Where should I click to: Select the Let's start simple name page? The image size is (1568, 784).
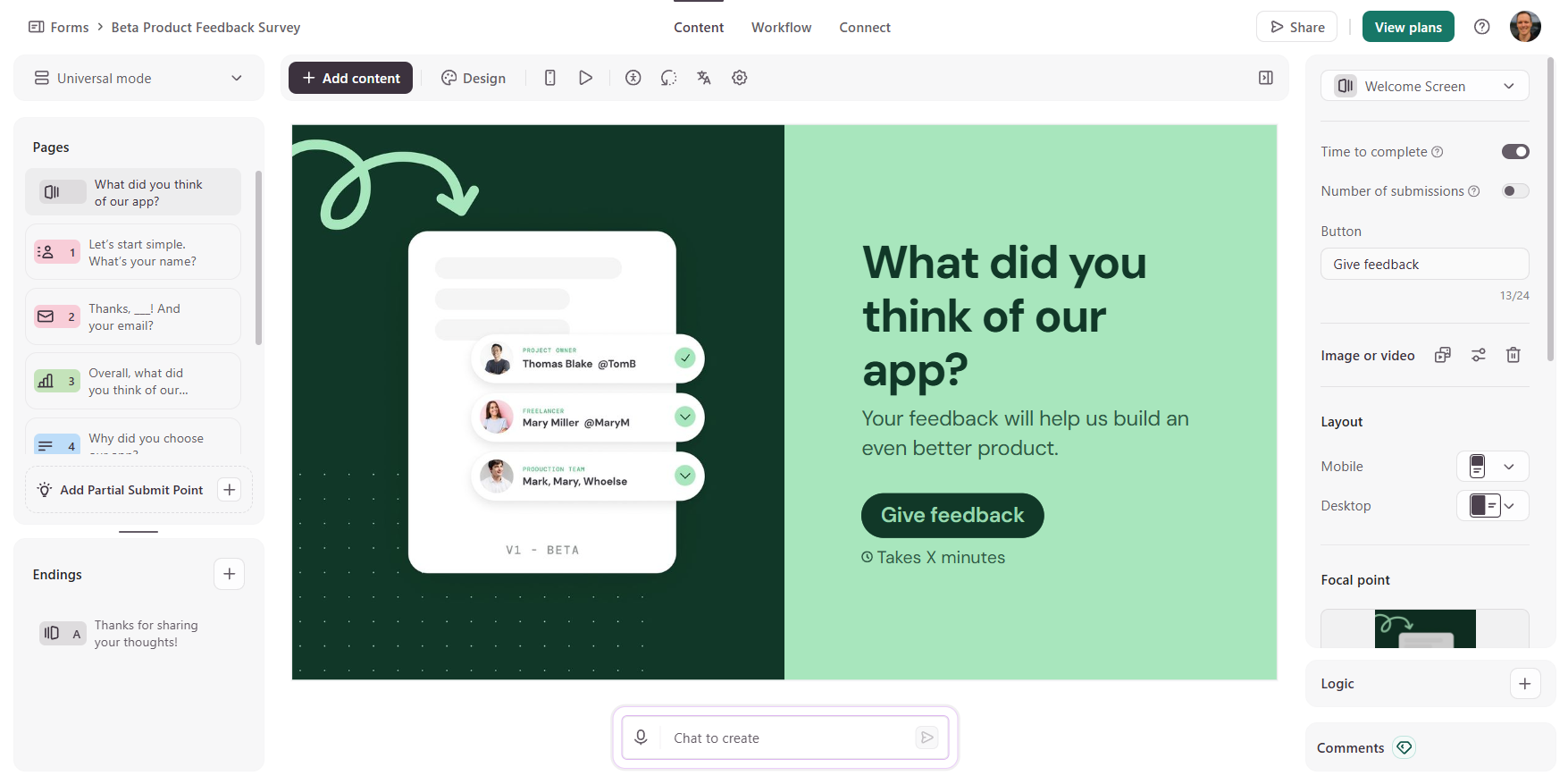click(133, 252)
